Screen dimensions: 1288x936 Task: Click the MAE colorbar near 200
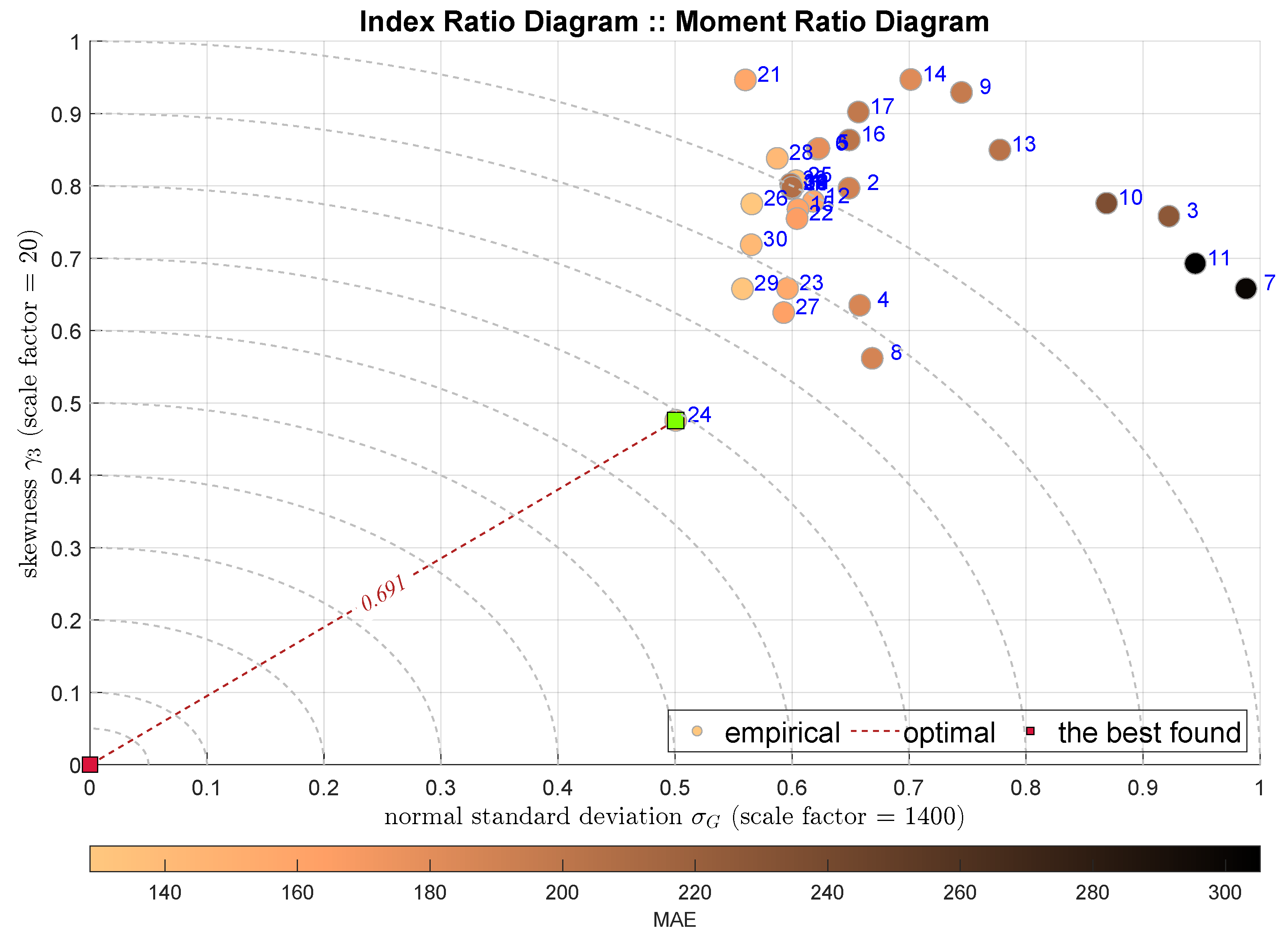click(562, 858)
